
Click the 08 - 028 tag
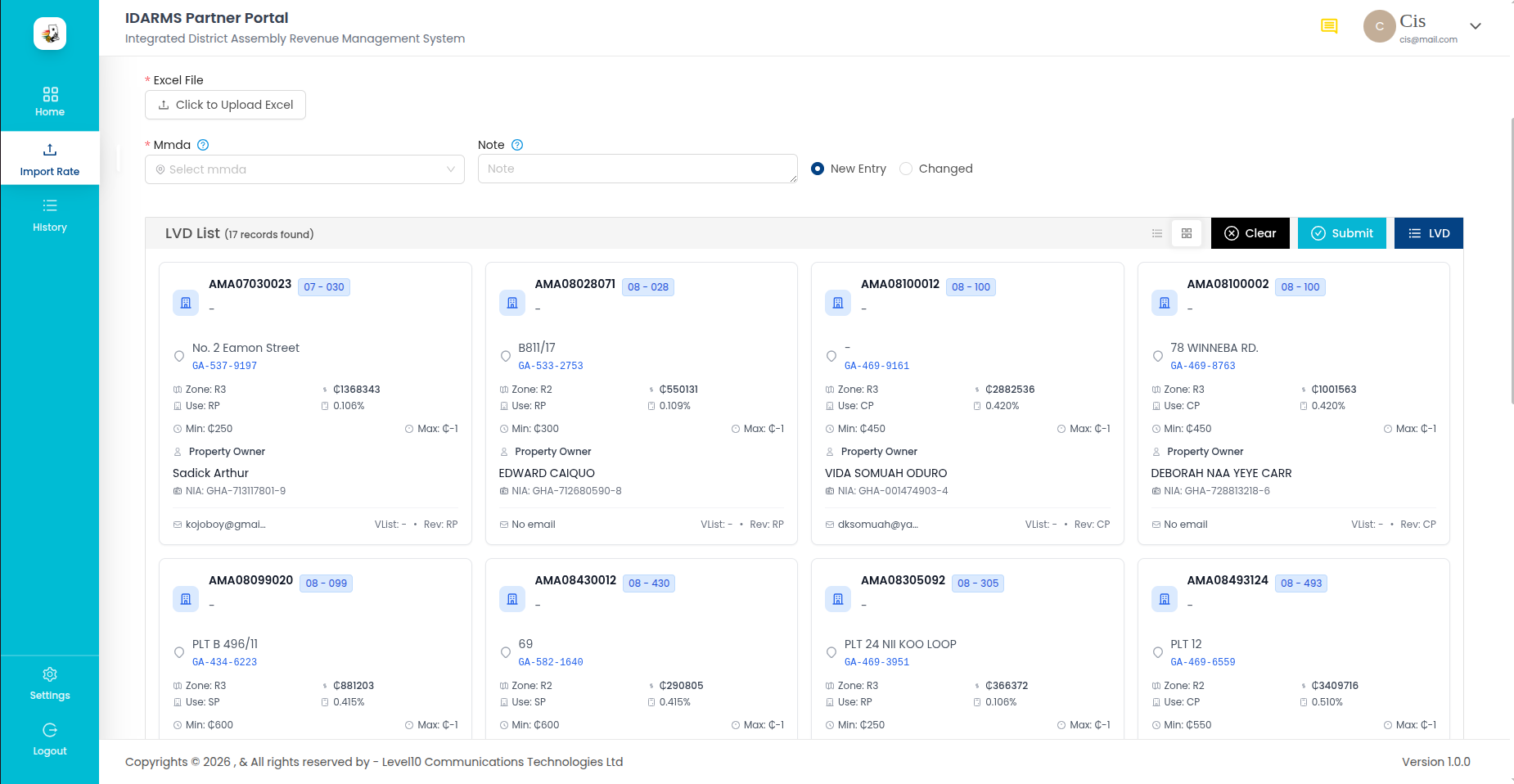[x=648, y=287]
